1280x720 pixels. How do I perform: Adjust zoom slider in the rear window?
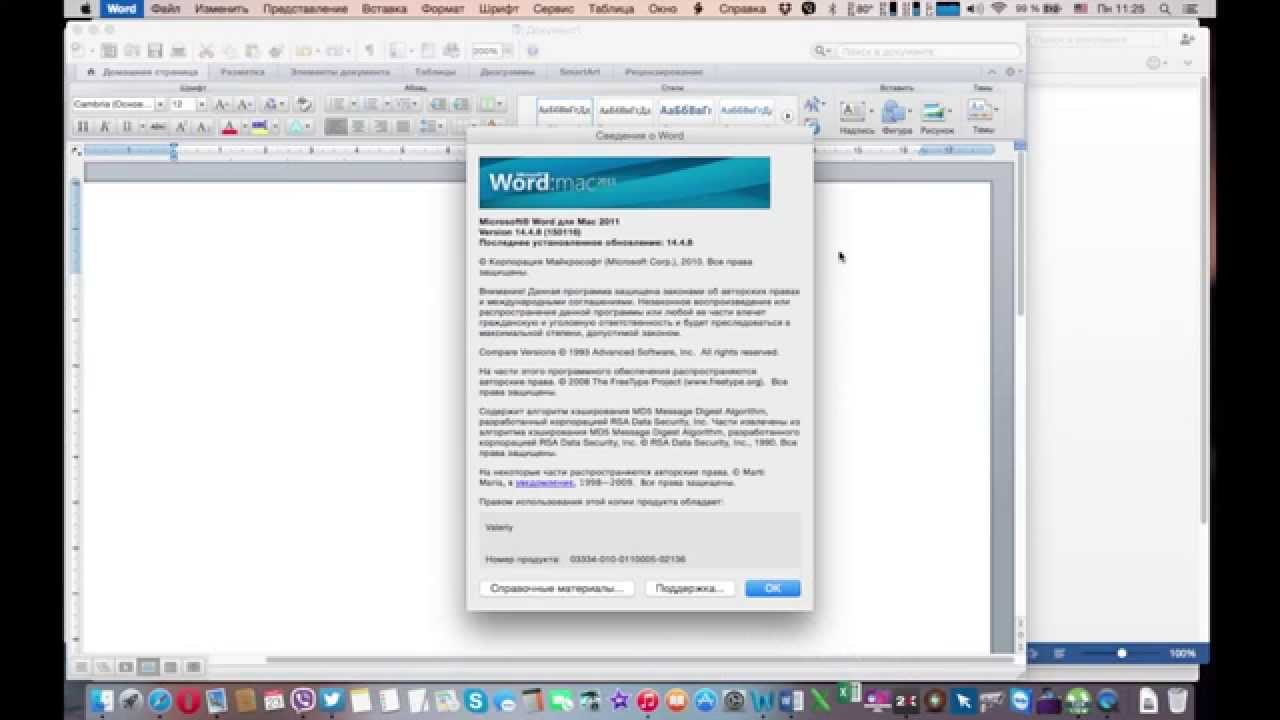click(x=1122, y=653)
